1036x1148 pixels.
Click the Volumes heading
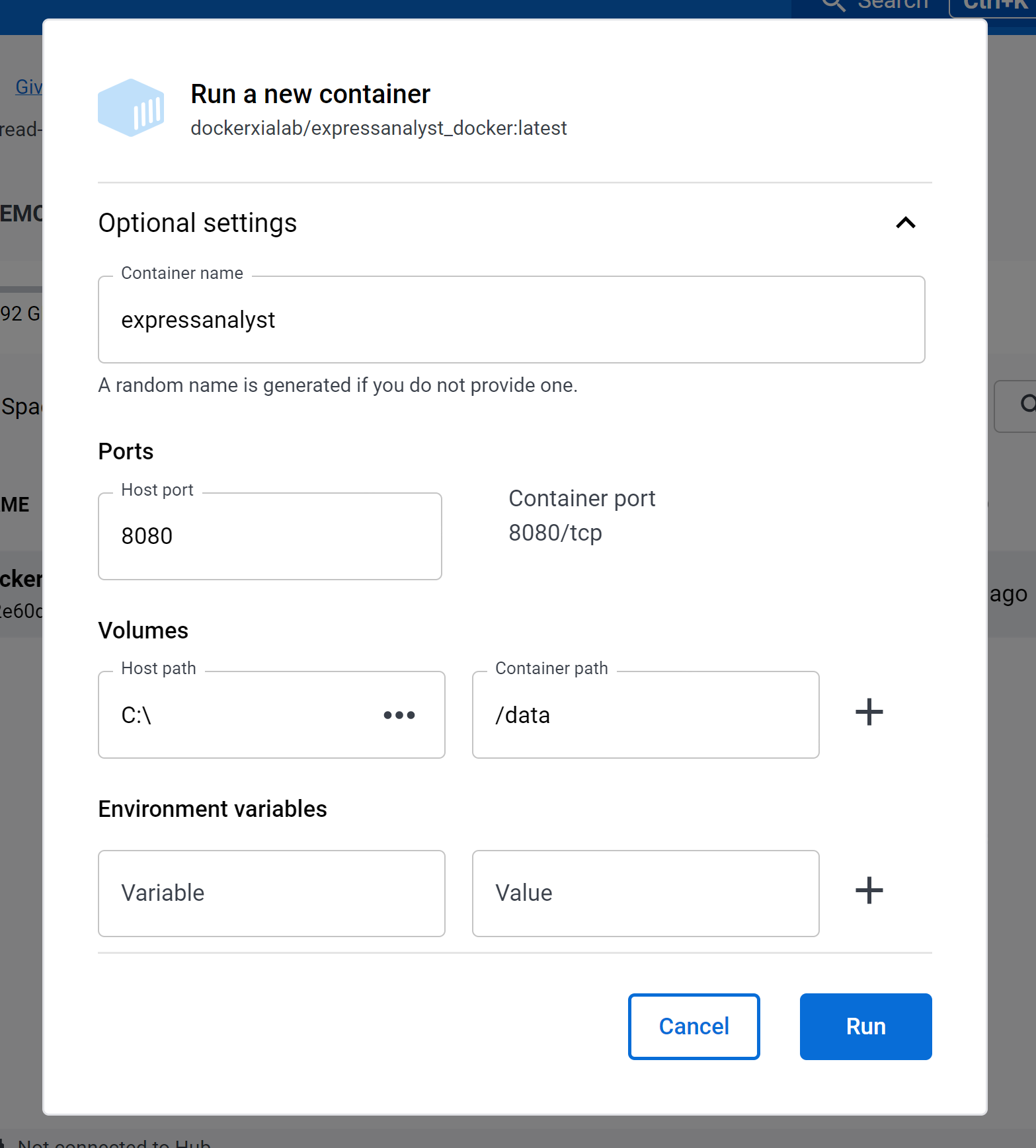point(143,631)
